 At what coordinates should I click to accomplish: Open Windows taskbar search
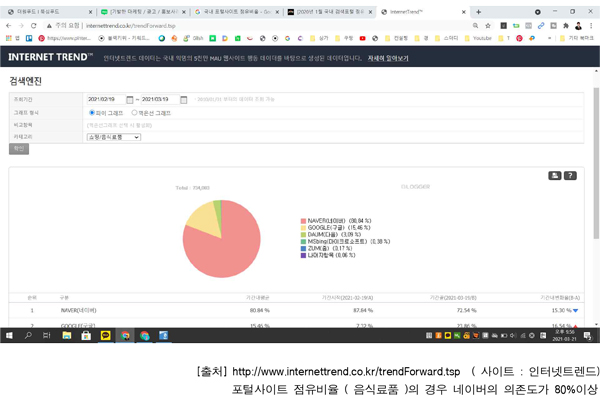click(x=28, y=336)
